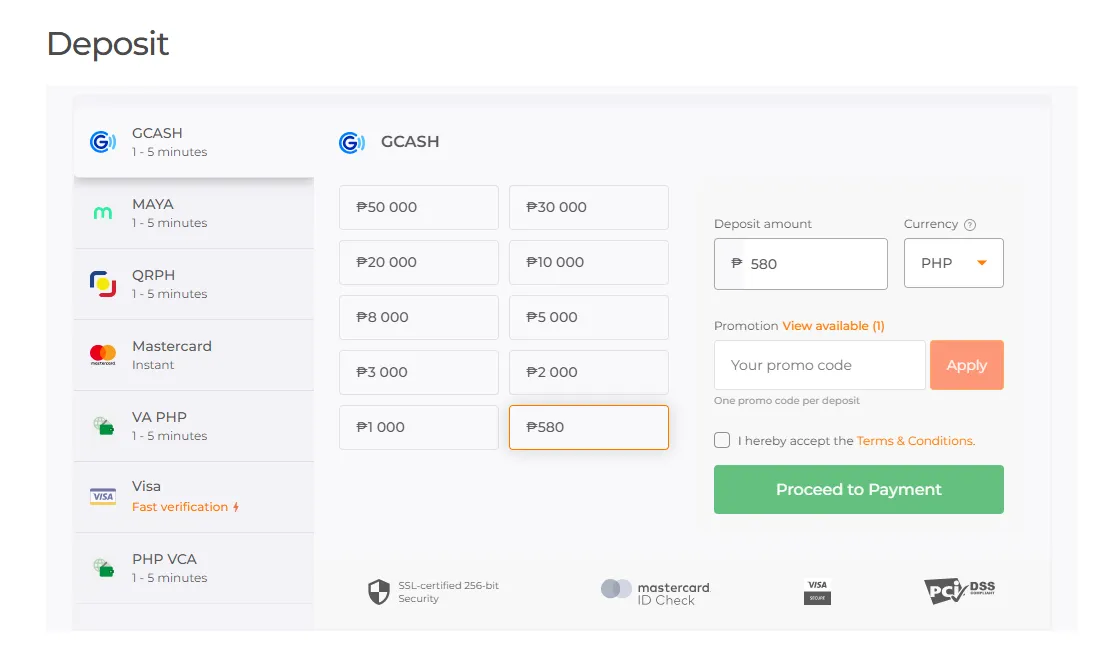Click the GCash logo icon in sidebar
The height and width of the screenshot is (645, 1113).
[102, 142]
